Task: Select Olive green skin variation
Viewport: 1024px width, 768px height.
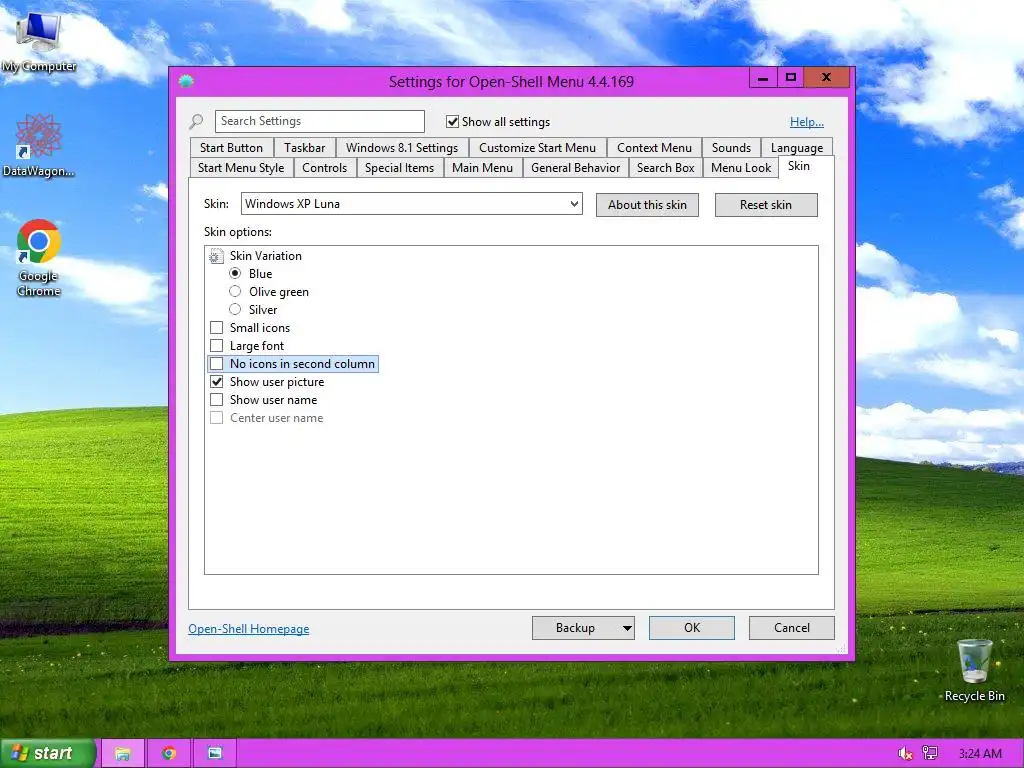Action: tap(235, 291)
